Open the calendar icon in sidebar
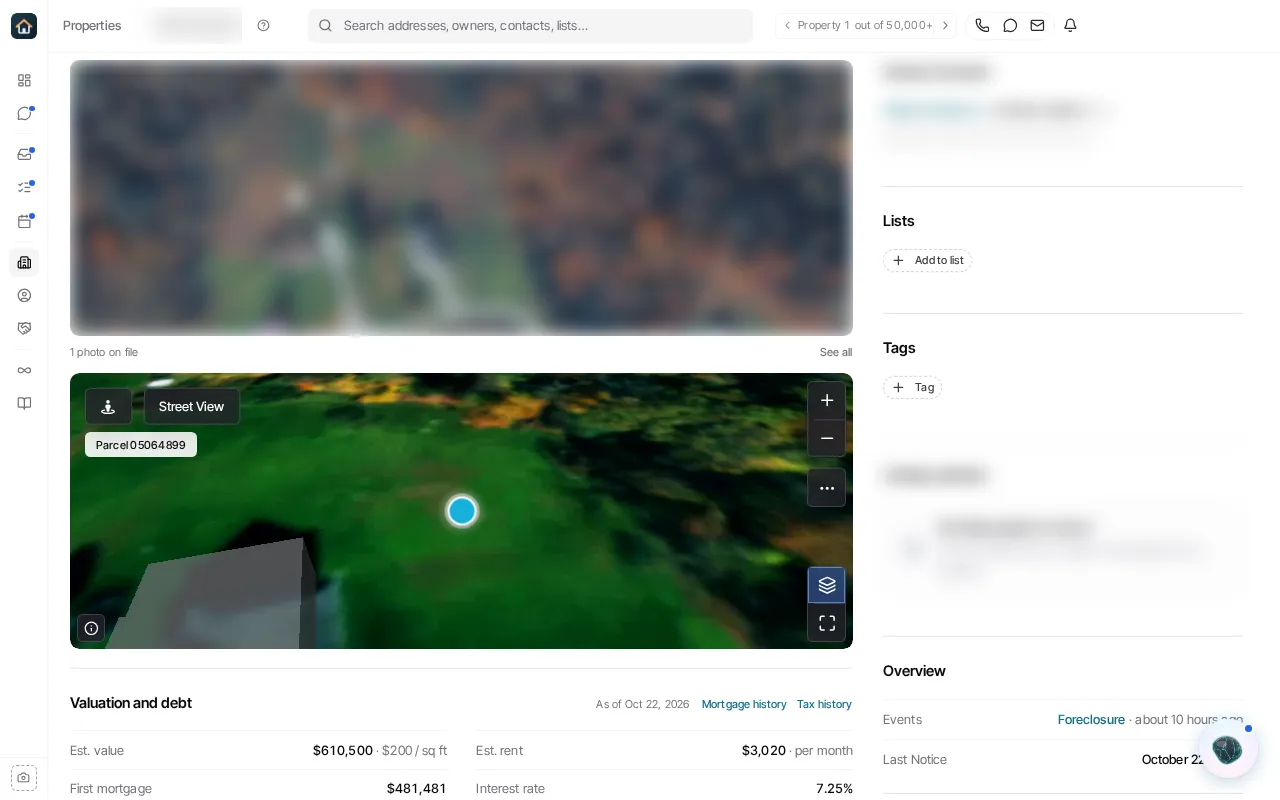 tap(24, 221)
